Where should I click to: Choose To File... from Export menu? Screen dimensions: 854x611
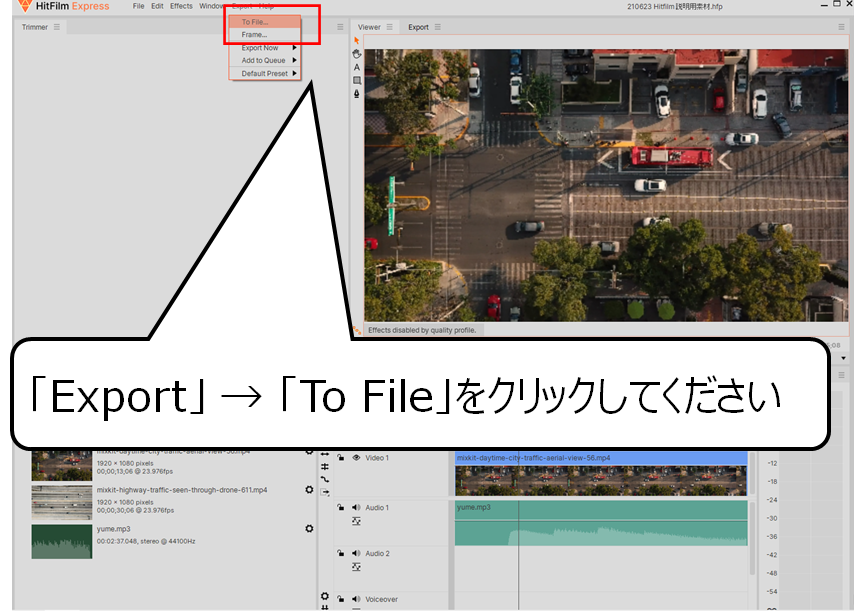[x=265, y=22]
